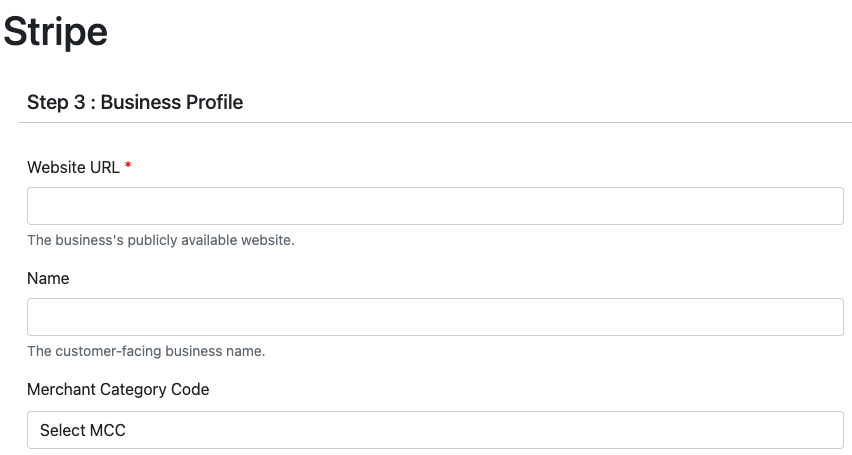Viewport: 852px width, 455px height.
Task: Activate the required URL field below its label
Action: [x=435, y=206]
